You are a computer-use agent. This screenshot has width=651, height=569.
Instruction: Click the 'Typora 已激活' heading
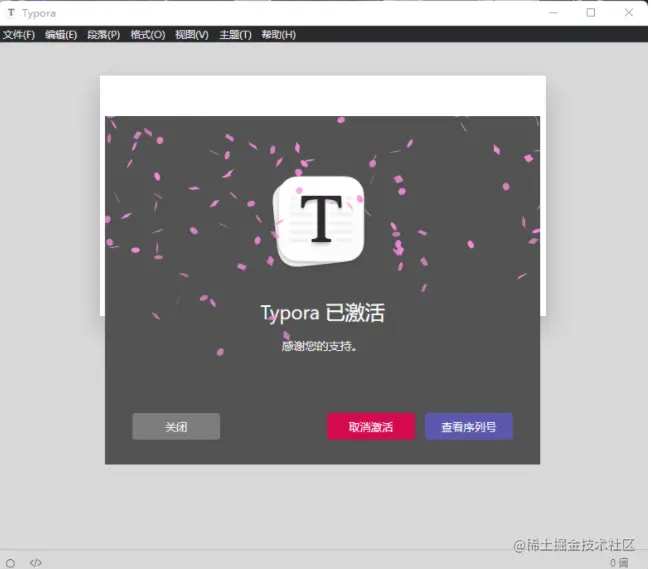pyautogui.click(x=323, y=313)
